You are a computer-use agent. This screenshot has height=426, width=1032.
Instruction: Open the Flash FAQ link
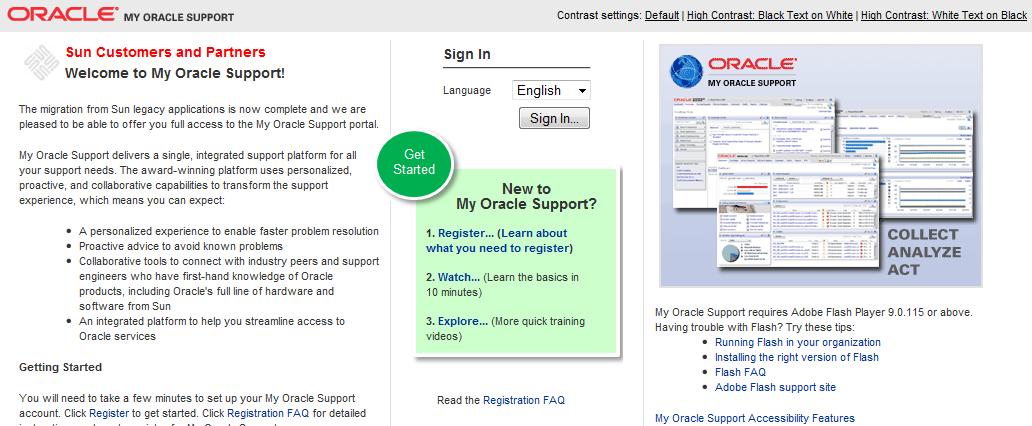[x=740, y=373]
